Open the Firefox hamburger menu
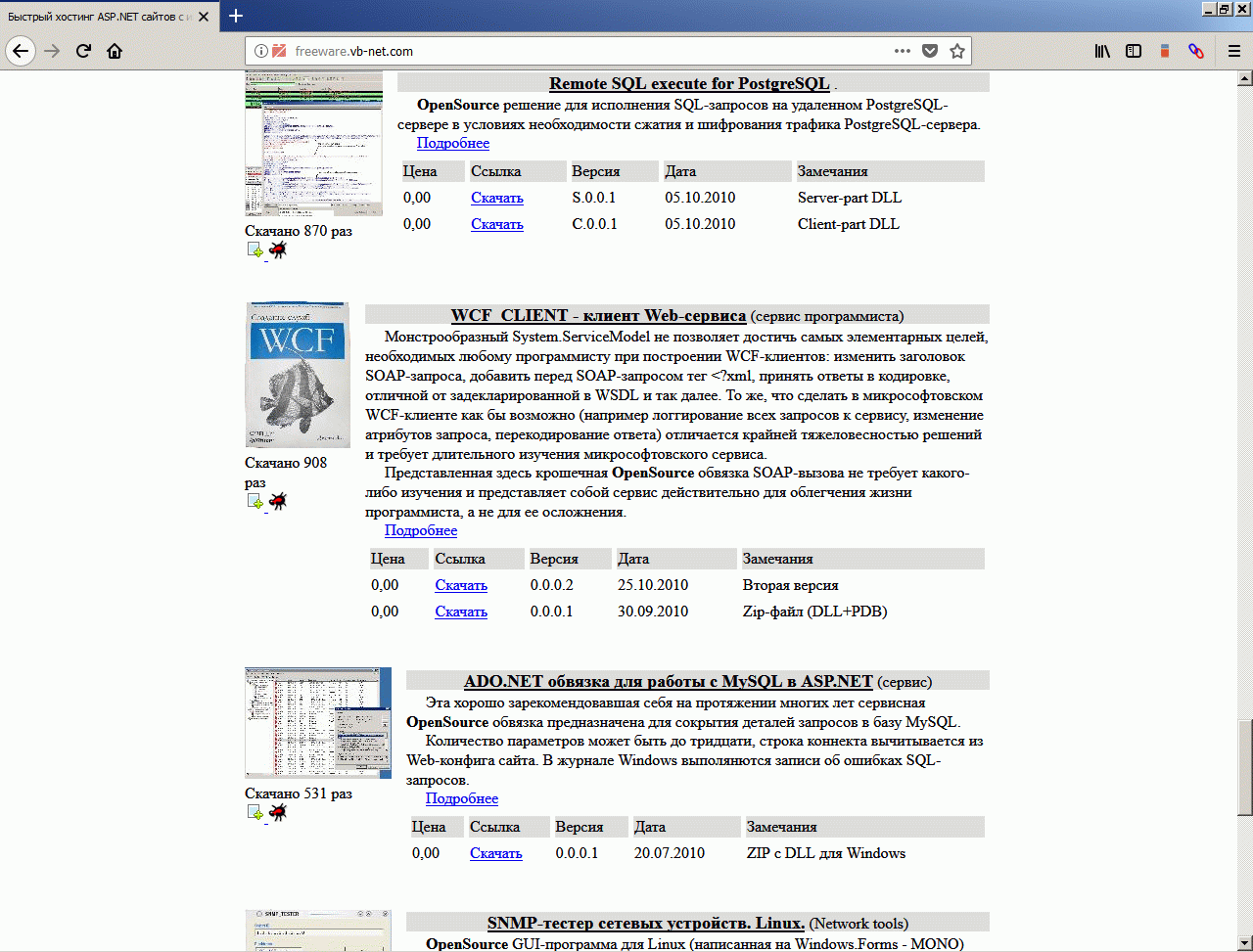The height and width of the screenshot is (952, 1253). [1234, 51]
